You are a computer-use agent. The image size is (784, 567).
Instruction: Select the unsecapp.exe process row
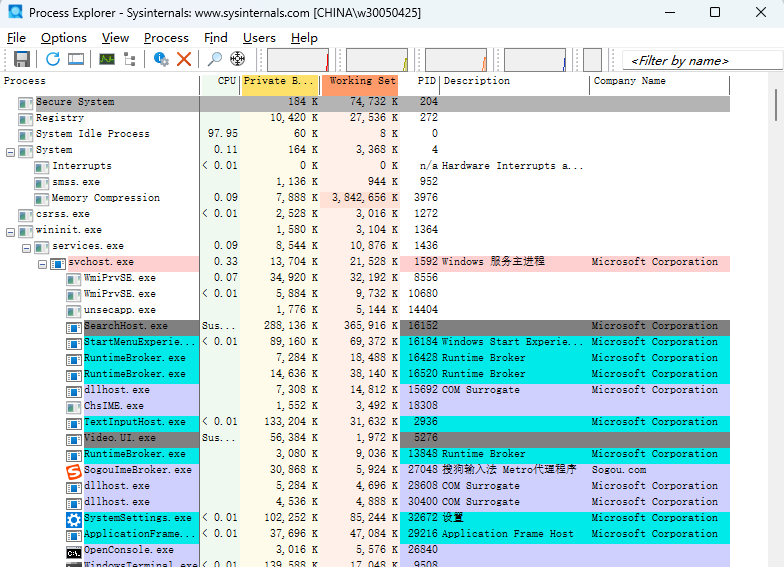365,310
